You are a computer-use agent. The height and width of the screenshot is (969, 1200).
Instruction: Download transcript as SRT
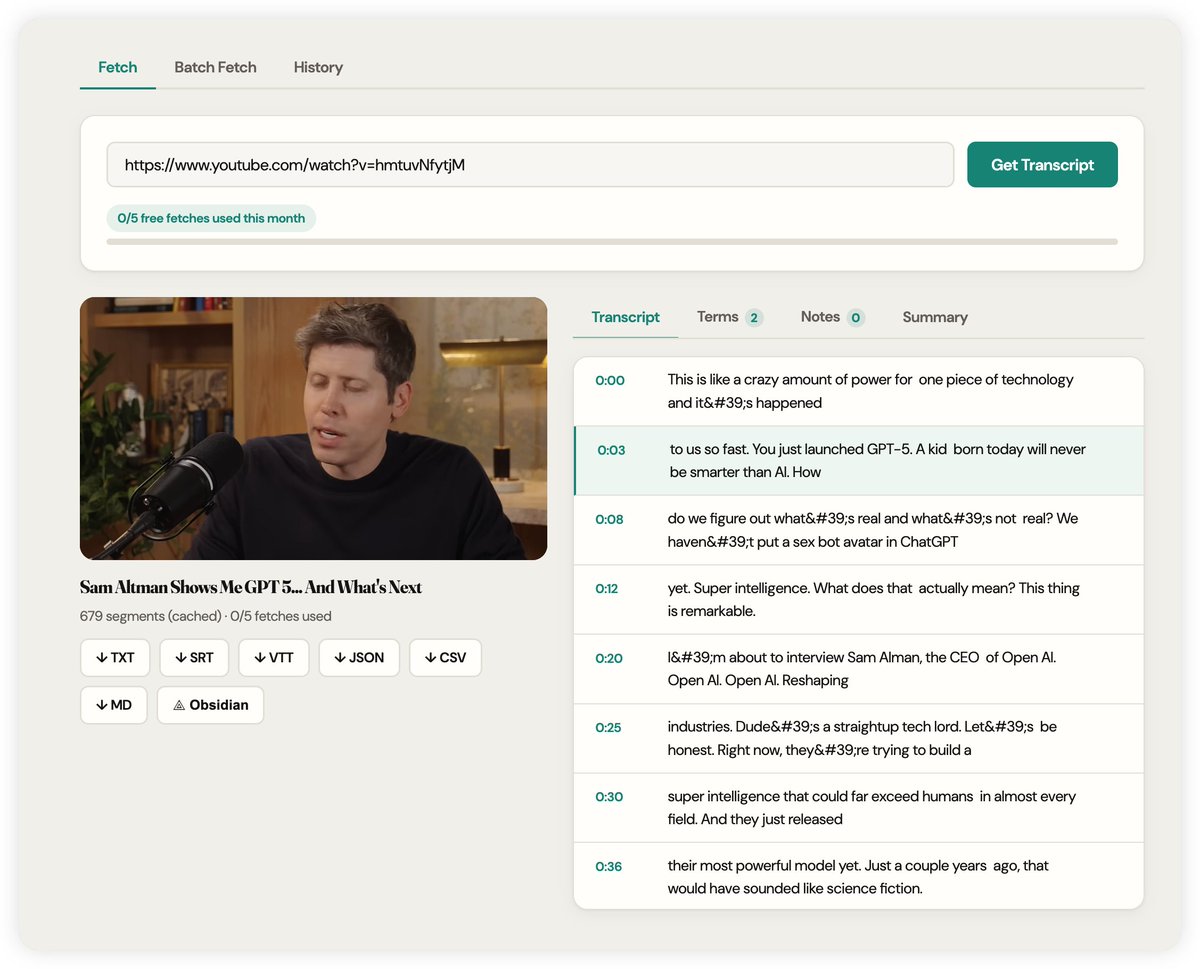click(x=194, y=658)
